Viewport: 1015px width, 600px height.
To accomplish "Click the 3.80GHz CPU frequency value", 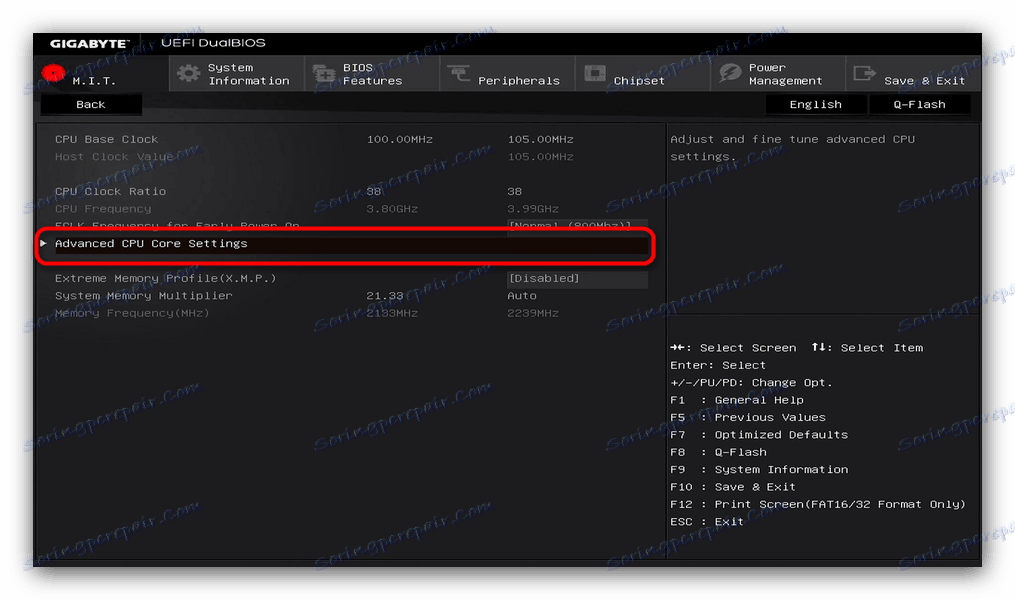I will (x=392, y=209).
